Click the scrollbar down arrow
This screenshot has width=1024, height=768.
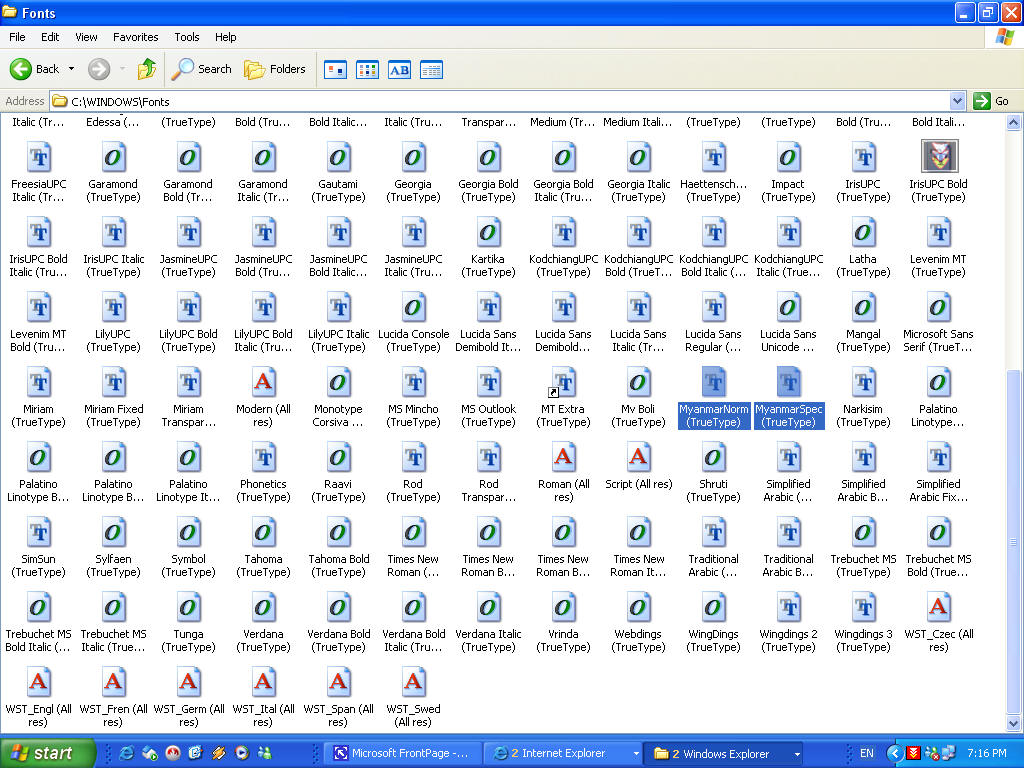pos(1014,724)
